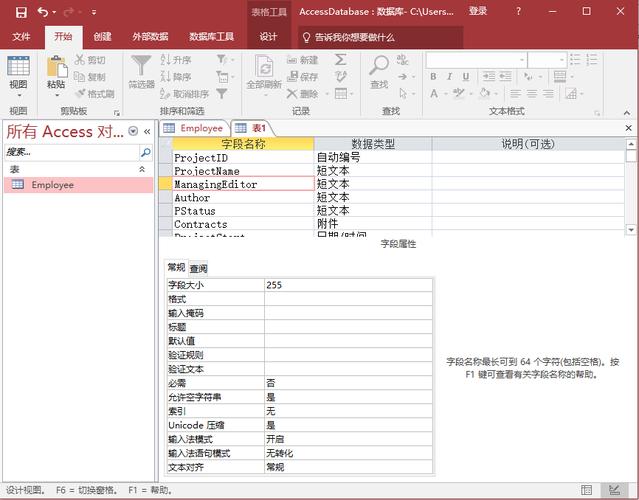This screenshot has height=500, width=639.
Task: Click the Italic I formatting icon
Action: pyautogui.click(x=450, y=76)
